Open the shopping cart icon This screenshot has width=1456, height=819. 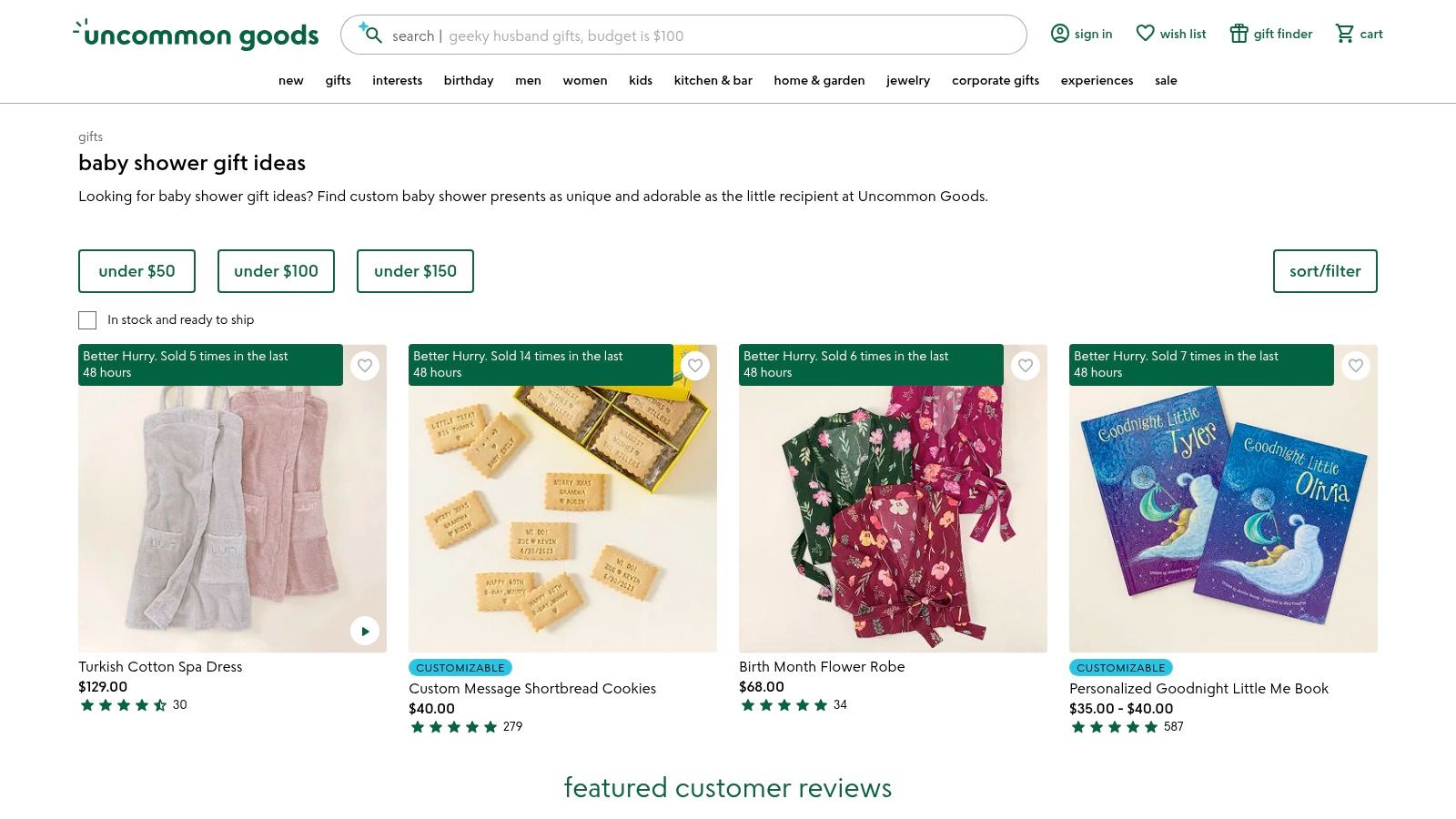pyautogui.click(x=1344, y=34)
